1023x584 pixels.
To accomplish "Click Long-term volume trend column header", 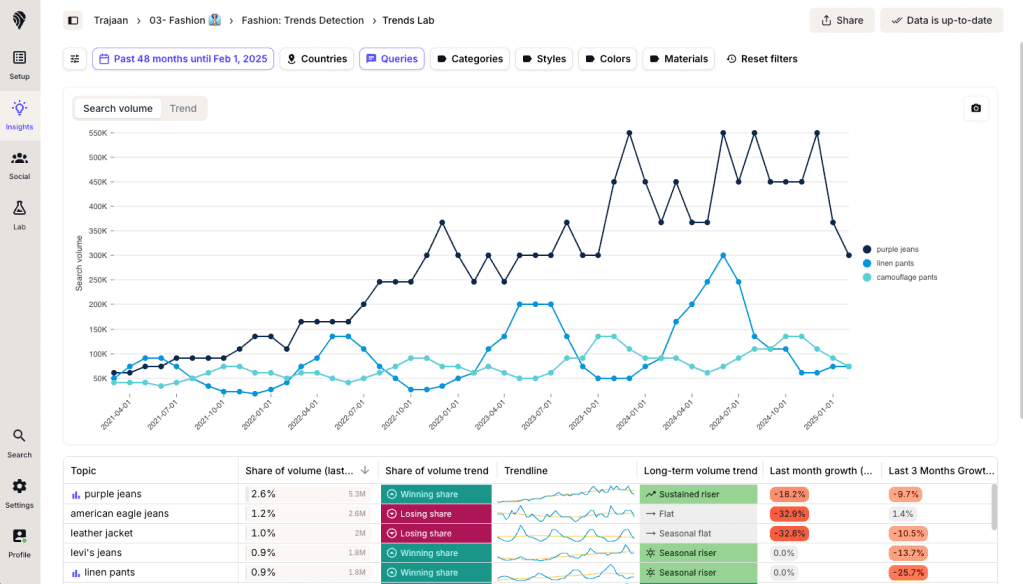I will point(700,470).
